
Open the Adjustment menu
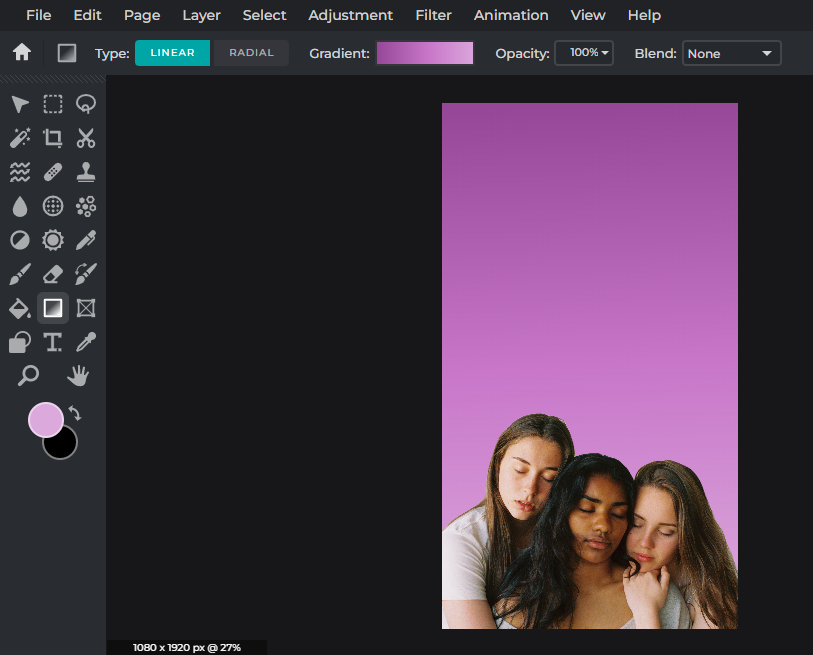click(x=350, y=15)
